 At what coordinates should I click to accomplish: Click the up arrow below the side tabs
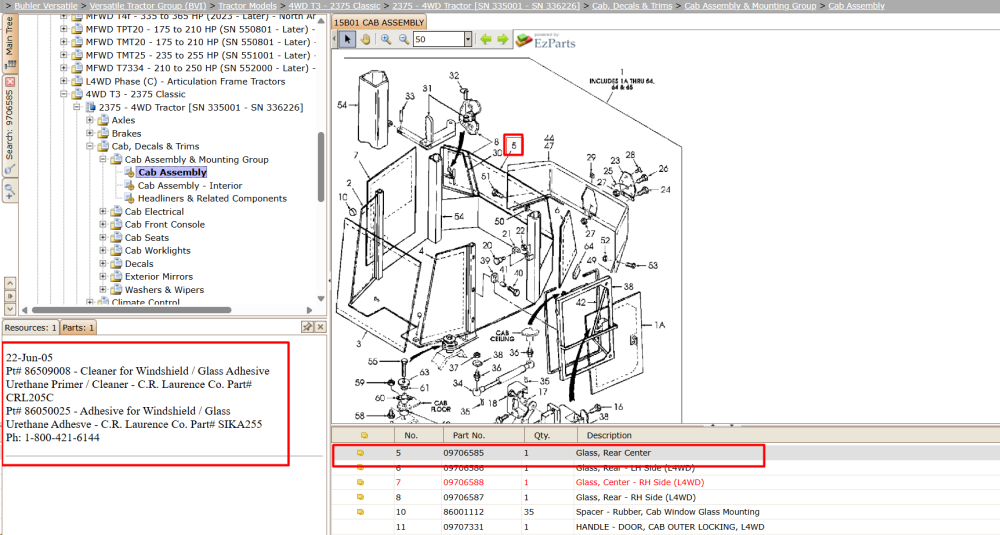(x=10, y=283)
